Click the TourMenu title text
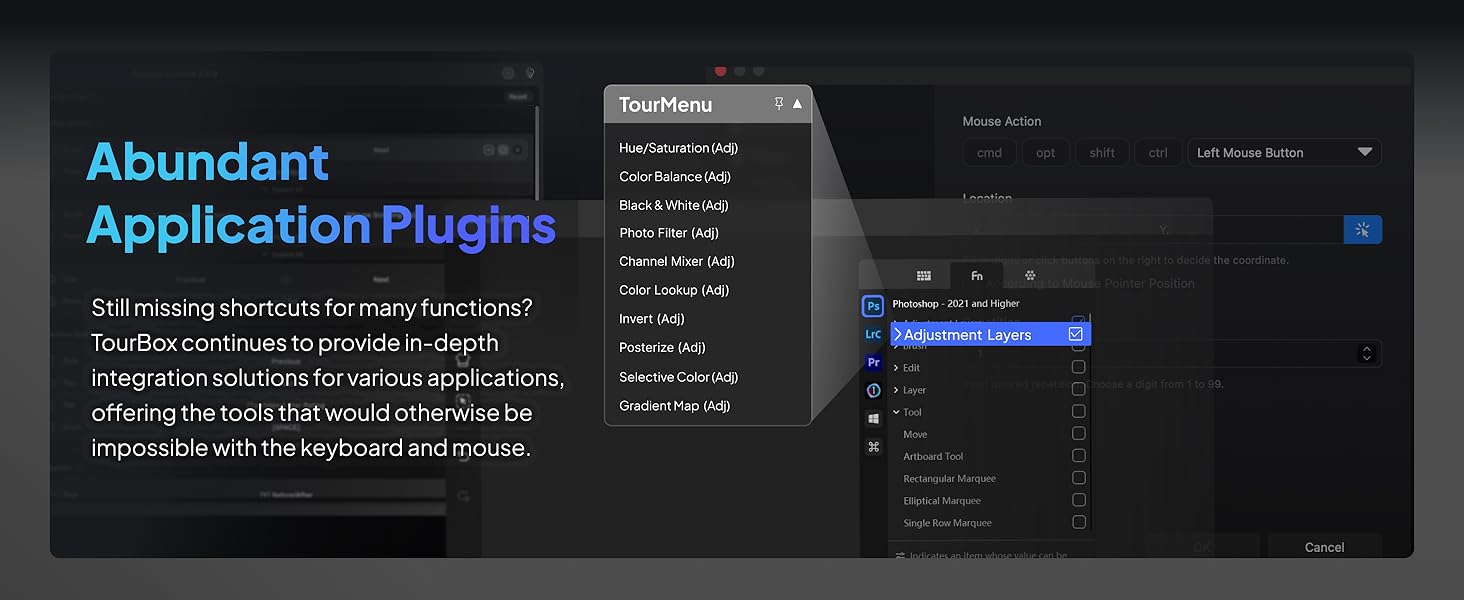The image size is (1464, 600). (665, 104)
